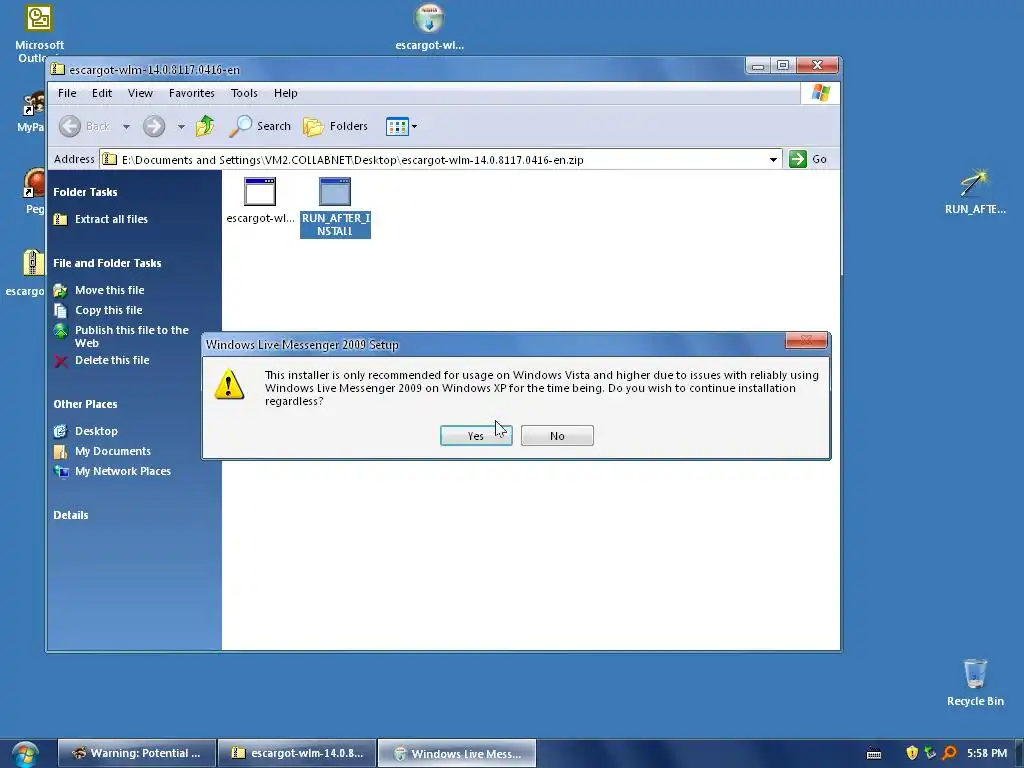The height and width of the screenshot is (768, 1024).
Task: Open the Edit menu
Action: tap(102, 93)
